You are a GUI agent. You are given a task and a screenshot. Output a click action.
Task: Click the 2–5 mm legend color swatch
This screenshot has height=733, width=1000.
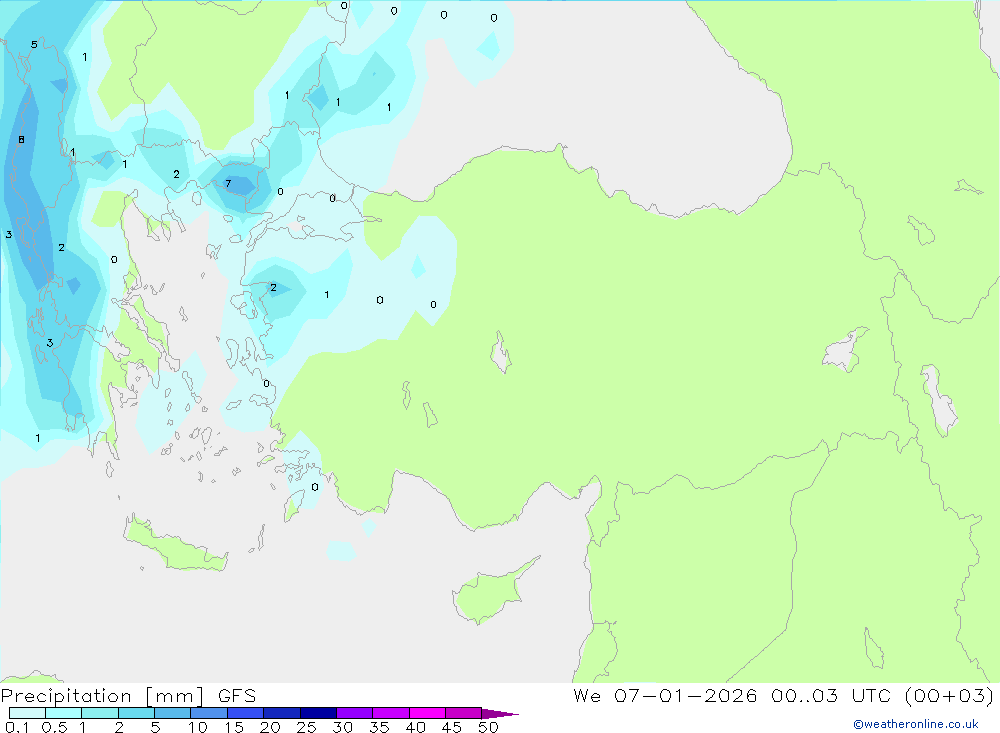tap(136, 713)
